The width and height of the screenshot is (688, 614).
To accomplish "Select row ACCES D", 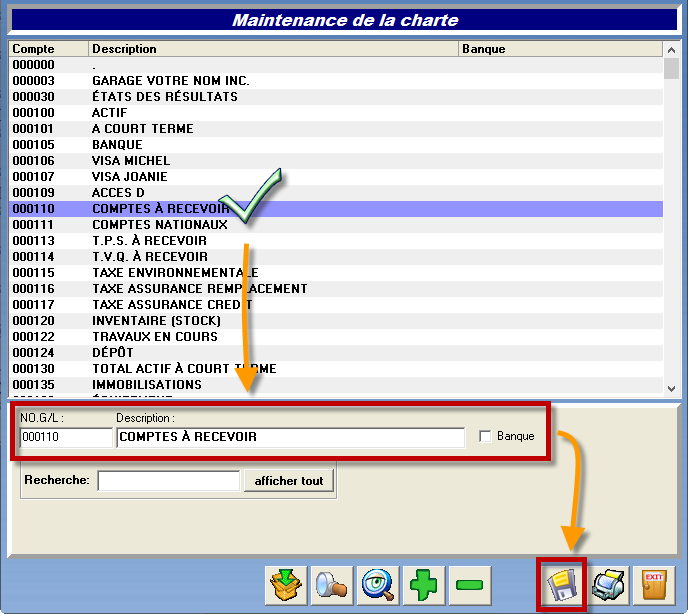I will pyautogui.click(x=336, y=193).
